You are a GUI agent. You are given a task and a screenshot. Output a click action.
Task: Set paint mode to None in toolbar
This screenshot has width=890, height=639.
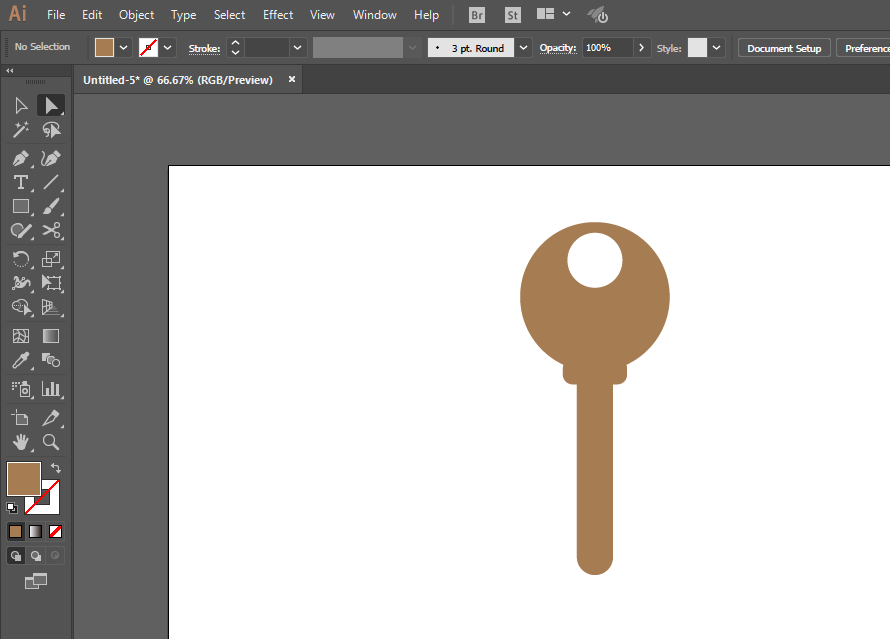(x=56, y=531)
